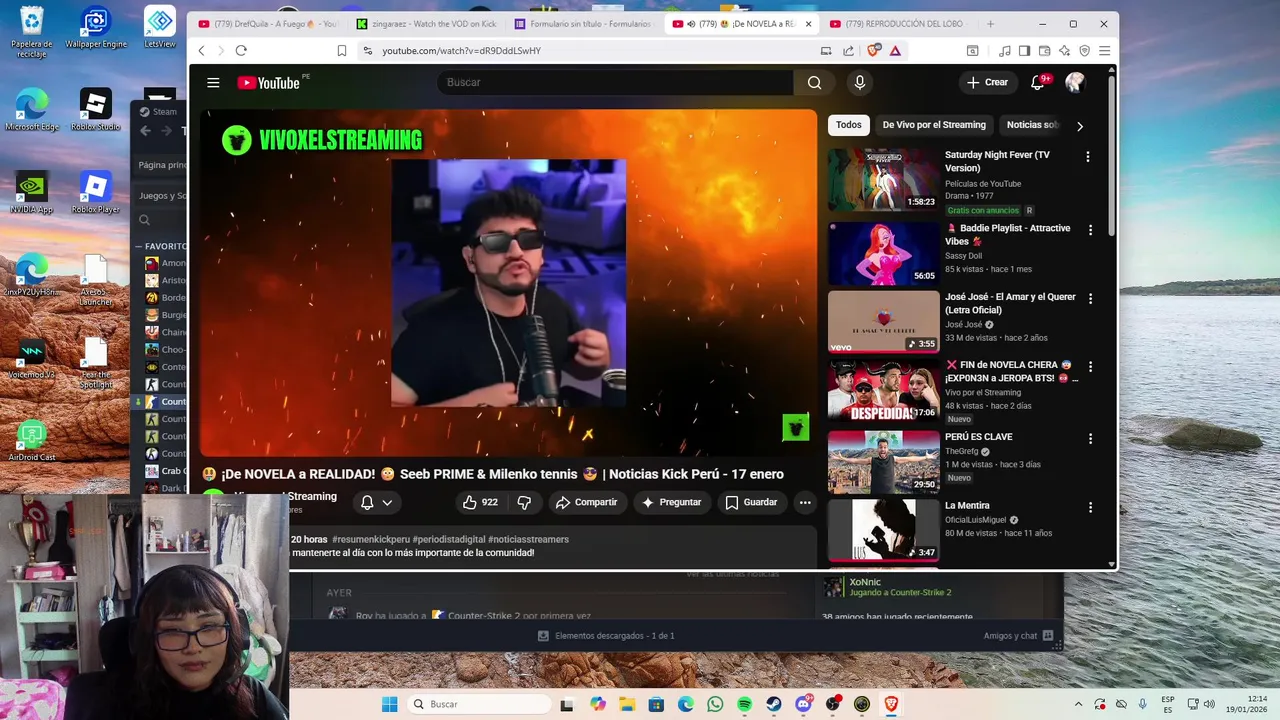This screenshot has width=1280, height=720.
Task: Open options for Saturday Night Fever video
Action: pos(1088,157)
